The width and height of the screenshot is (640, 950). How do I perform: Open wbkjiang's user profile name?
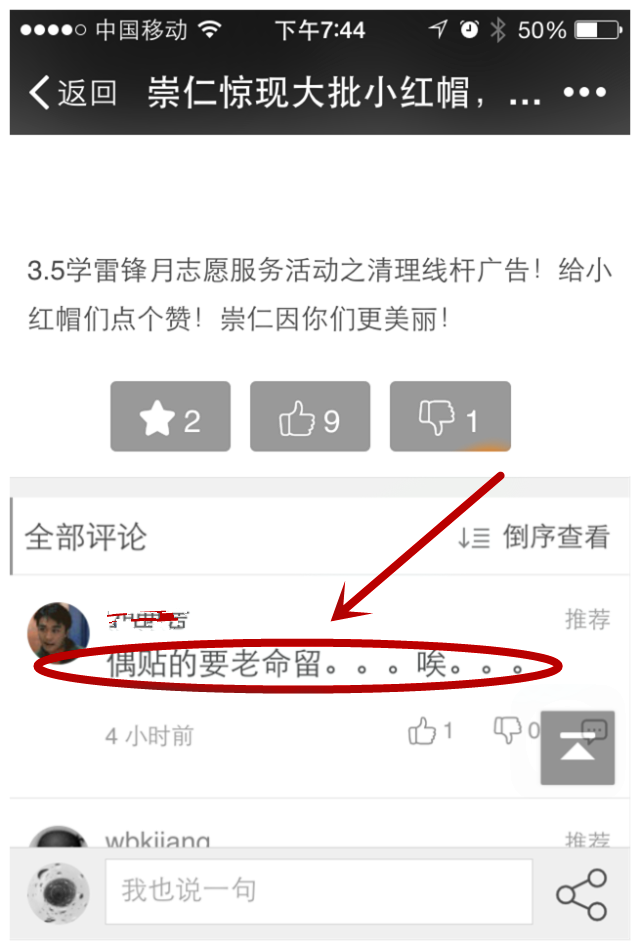click(158, 840)
